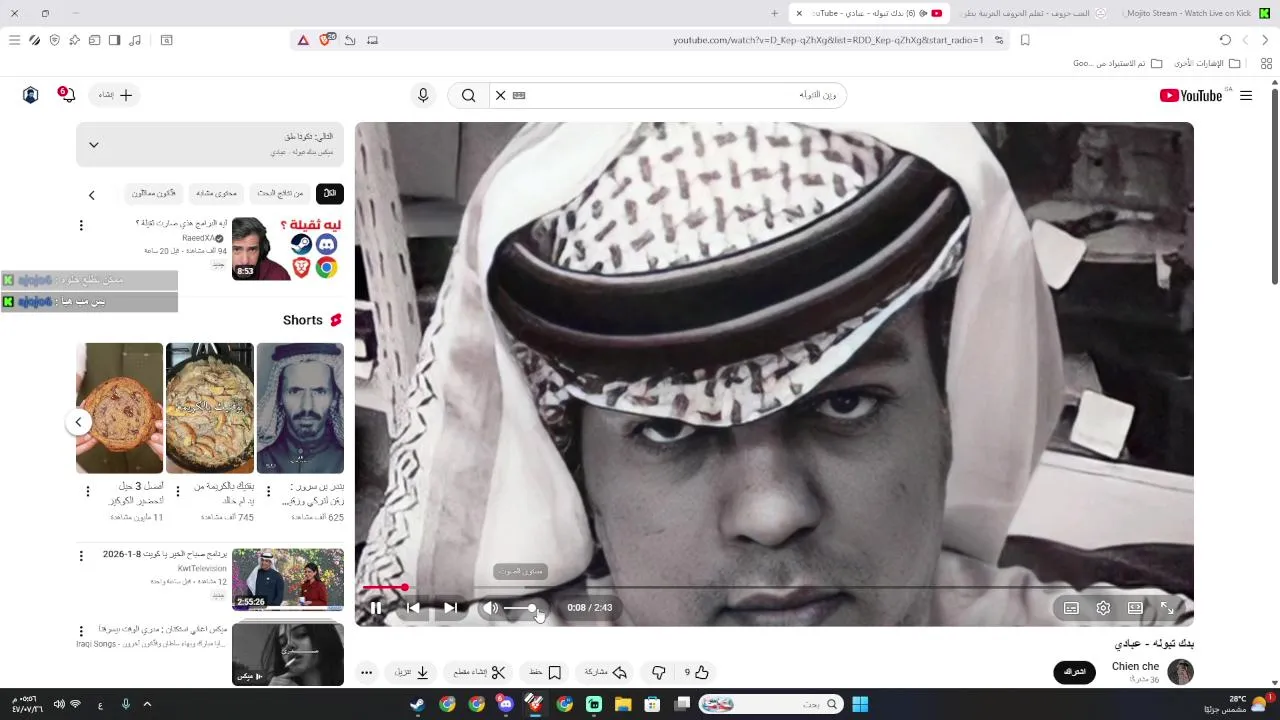The height and width of the screenshot is (720, 1280).
Task: Run search with magnifier button
Action: [x=468, y=95]
